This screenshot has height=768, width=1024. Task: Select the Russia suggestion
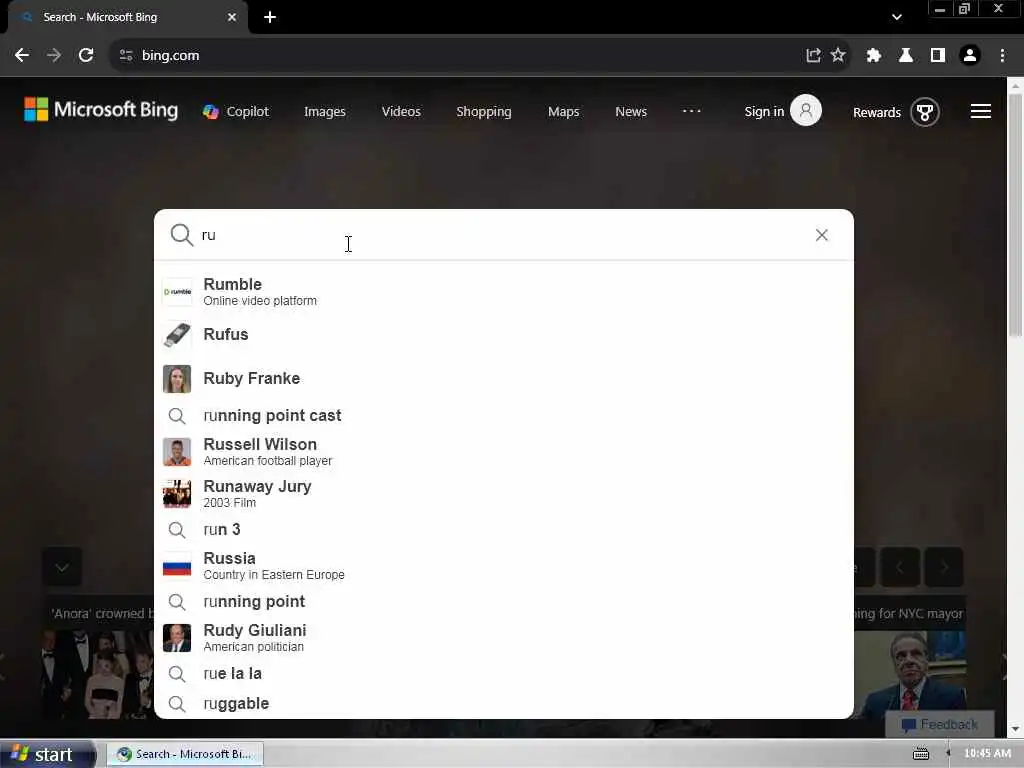[504, 566]
